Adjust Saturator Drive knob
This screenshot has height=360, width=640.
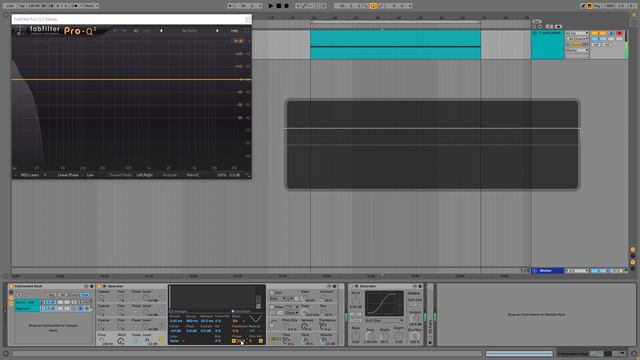356,301
